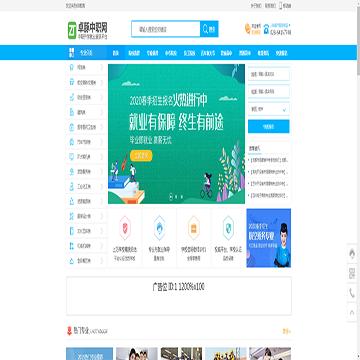The height and width of the screenshot is (360, 360).
Task: Expand the thirteenth sidebar category chevron
Action: pyautogui.click(x=102, y=246)
